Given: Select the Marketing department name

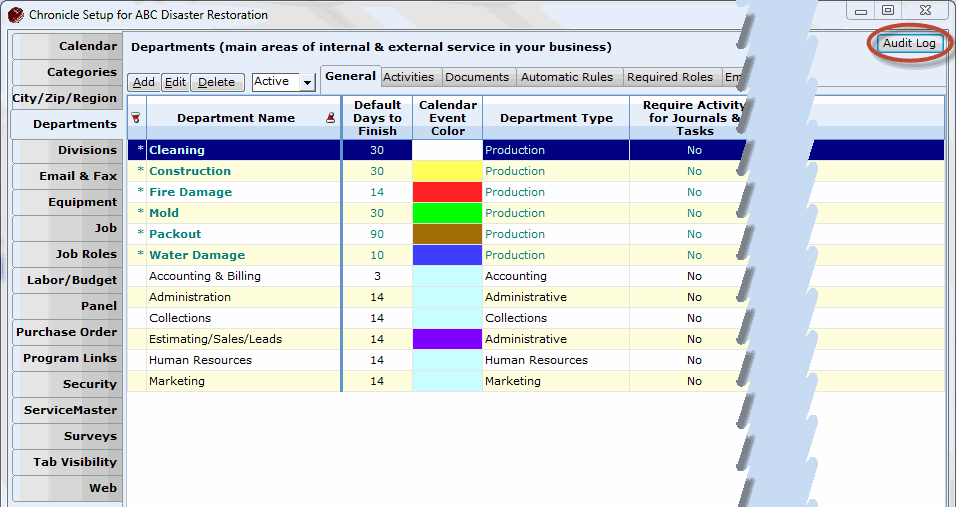Looking at the screenshot, I should pyautogui.click(x=177, y=381).
